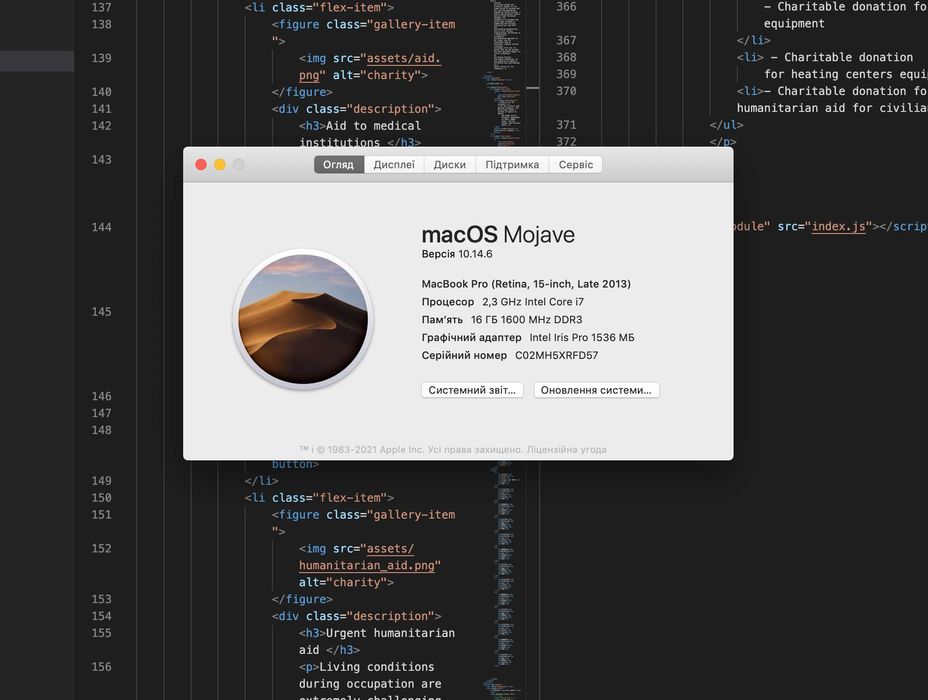Screen dimensions: 928x700
Task: Click the 16 ГБ 1600 MHz DDR3 value
Action: click(x=527, y=320)
